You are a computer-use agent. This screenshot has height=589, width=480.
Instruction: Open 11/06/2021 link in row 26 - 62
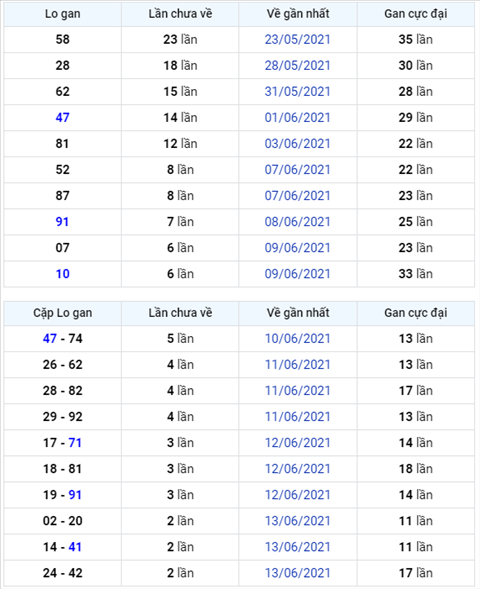click(297, 365)
